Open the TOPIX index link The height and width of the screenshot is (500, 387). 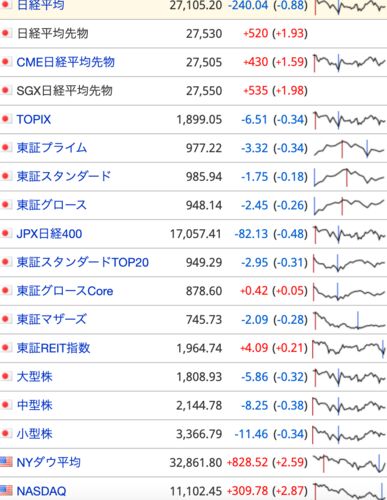click(34, 119)
